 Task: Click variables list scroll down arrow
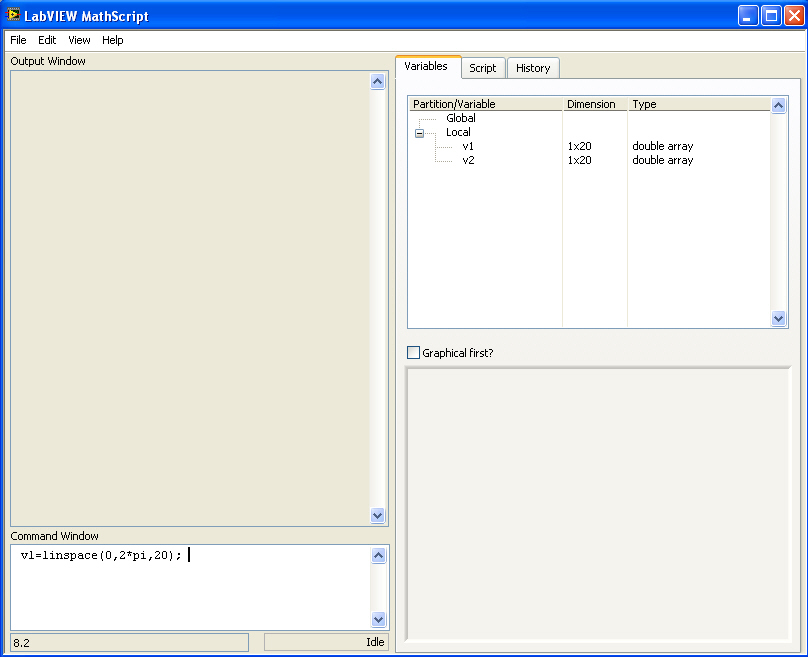779,318
